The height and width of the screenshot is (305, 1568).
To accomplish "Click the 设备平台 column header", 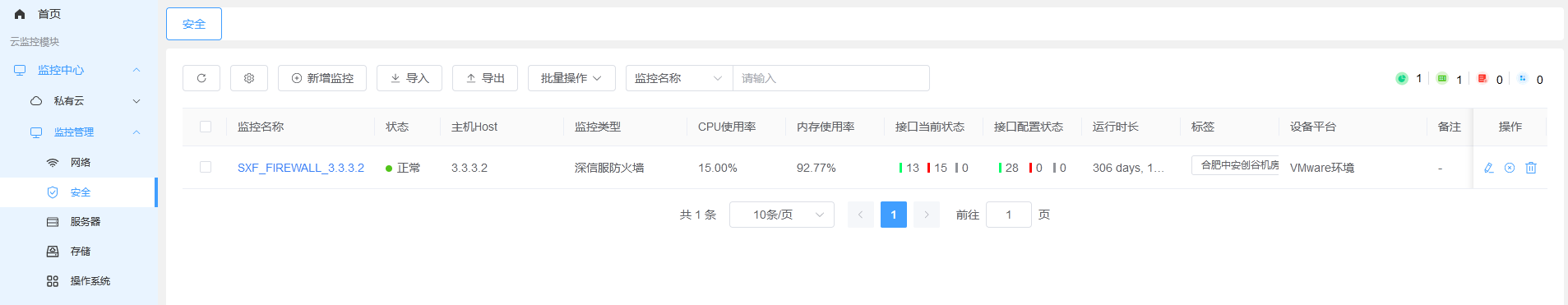I will [x=1313, y=127].
